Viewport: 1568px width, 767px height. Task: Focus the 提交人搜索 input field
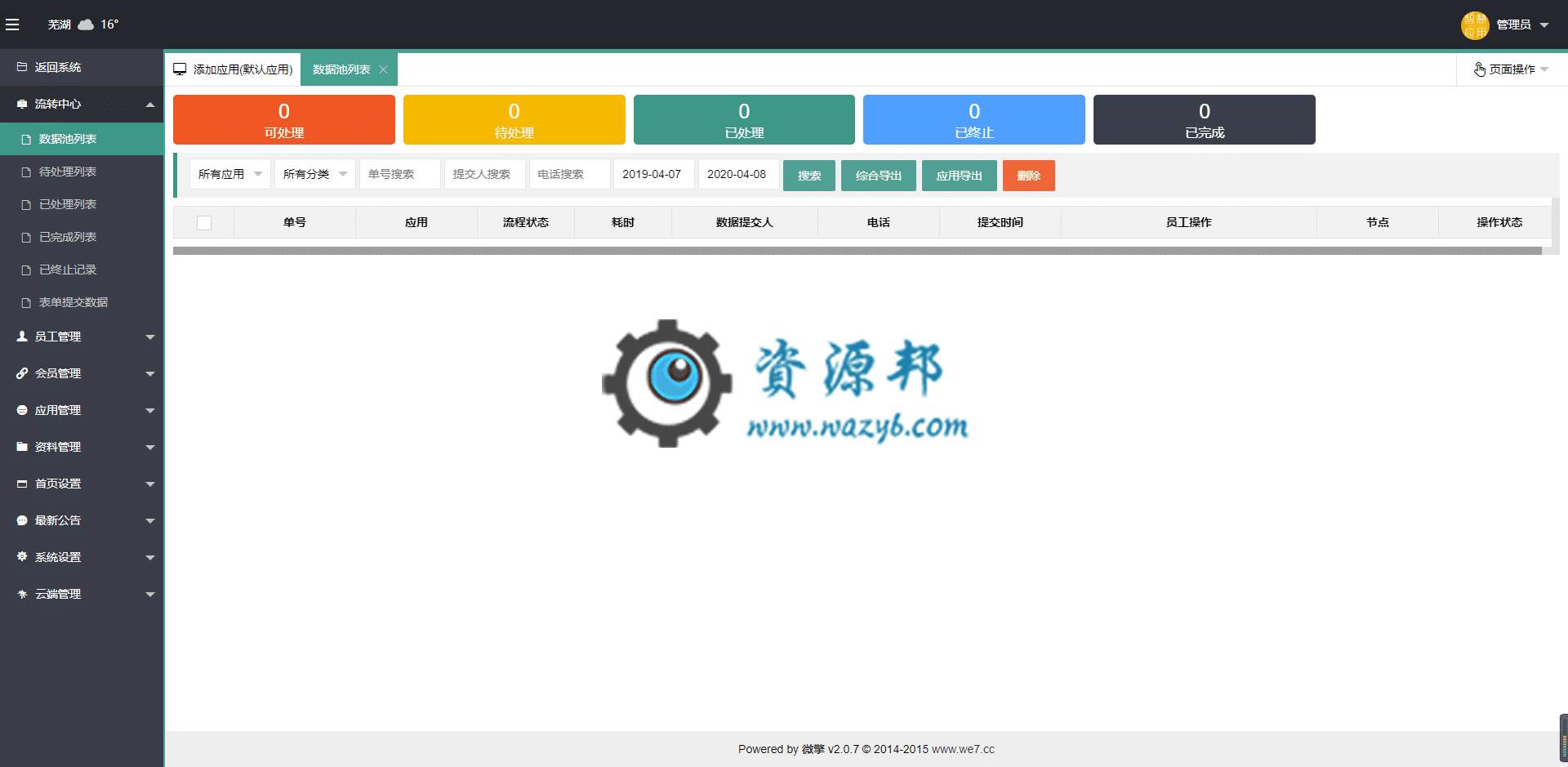485,174
